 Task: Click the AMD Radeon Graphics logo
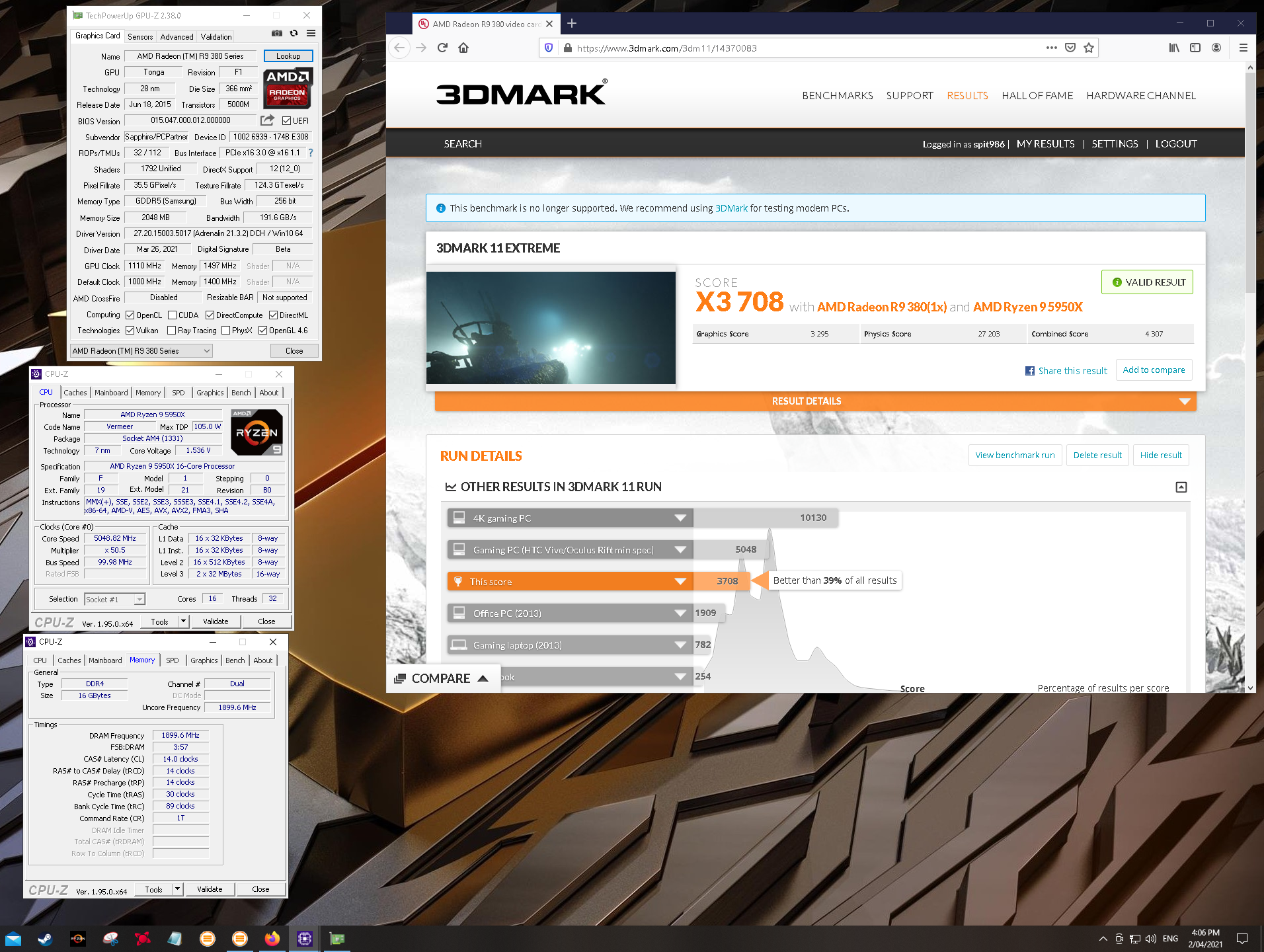(288, 87)
